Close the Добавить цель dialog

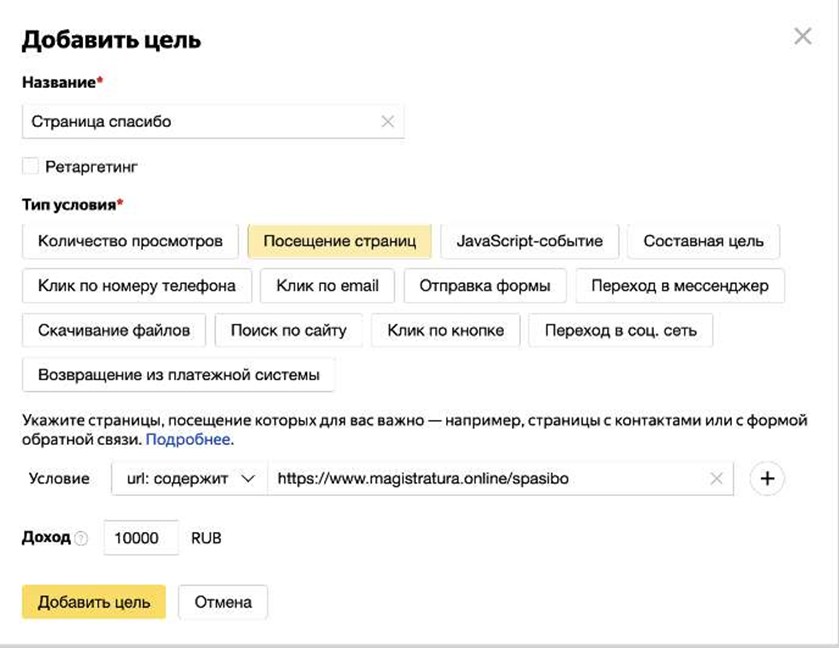[x=802, y=37]
